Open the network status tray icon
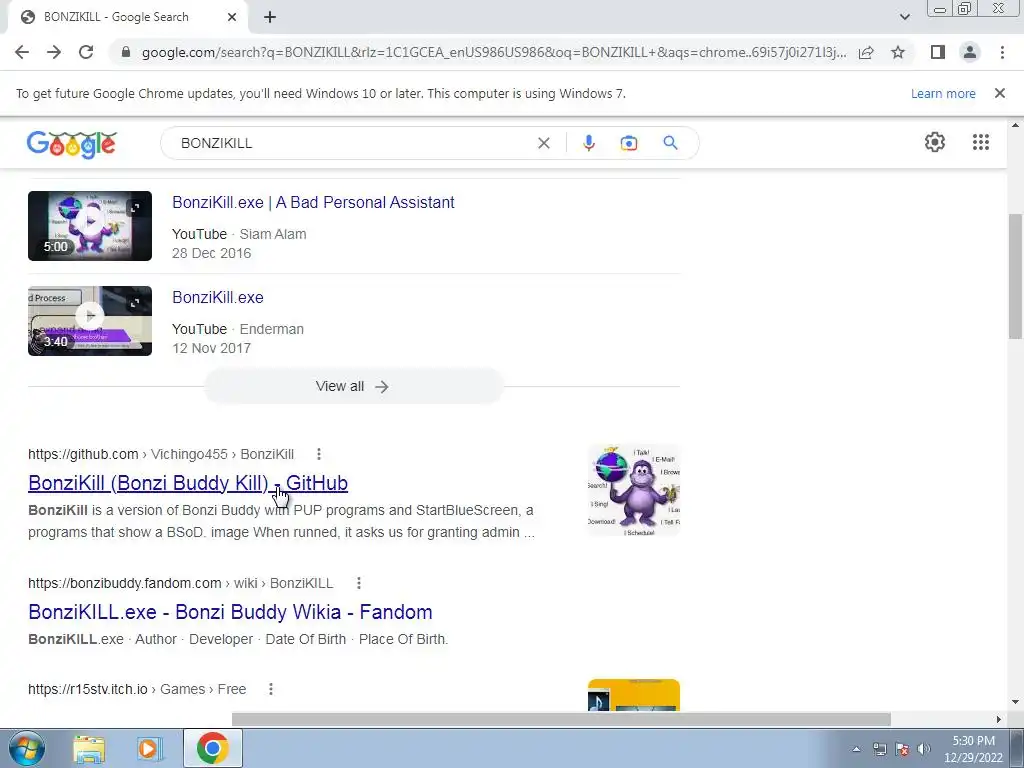Image resolution: width=1024 pixels, height=768 pixels. [x=880, y=749]
